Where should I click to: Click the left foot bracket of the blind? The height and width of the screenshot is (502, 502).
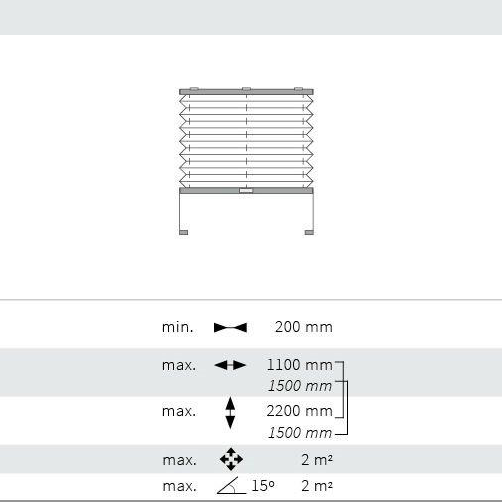tap(184, 232)
